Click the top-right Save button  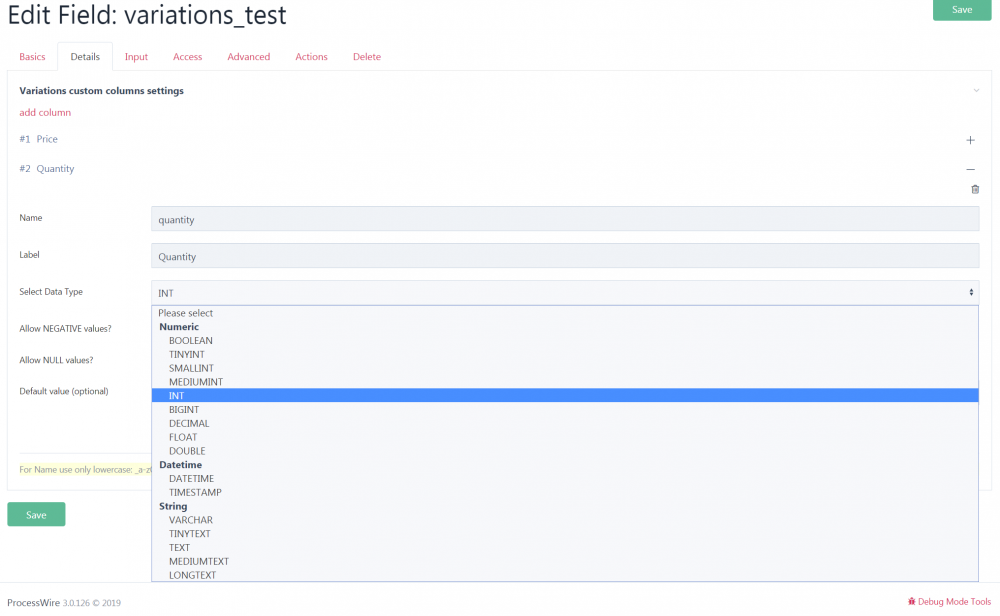click(x=962, y=10)
